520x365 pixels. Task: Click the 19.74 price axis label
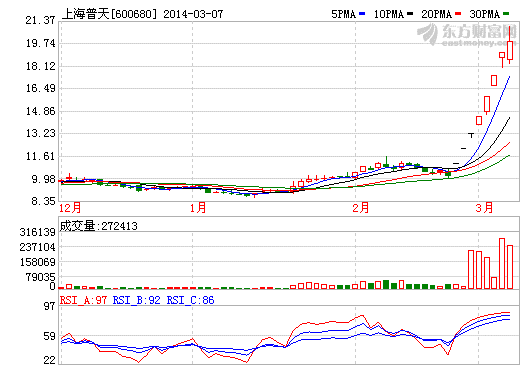coord(40,43)
